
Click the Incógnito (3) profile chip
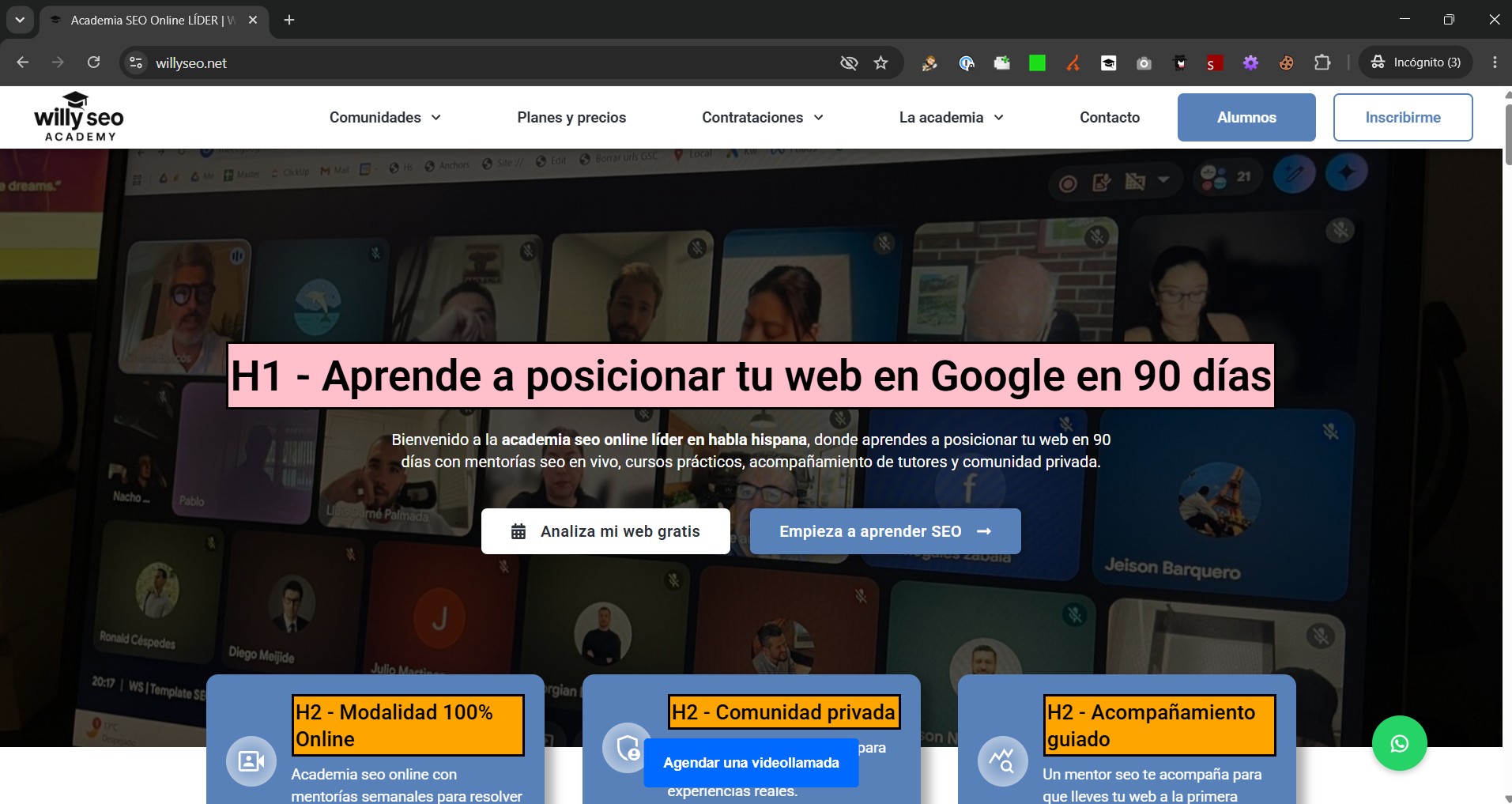pyautogui.click(x=1416, y=62)
